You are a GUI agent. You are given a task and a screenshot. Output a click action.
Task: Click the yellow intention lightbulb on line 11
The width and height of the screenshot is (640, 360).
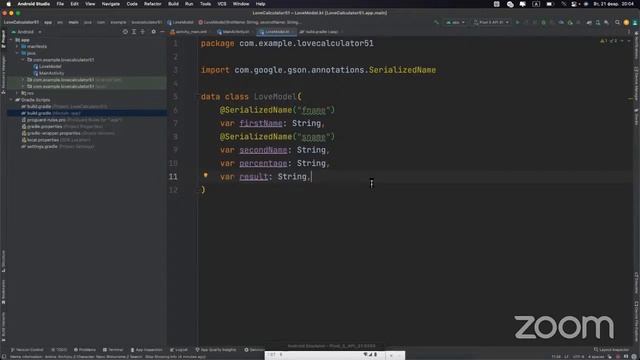(x=206, y=175)
